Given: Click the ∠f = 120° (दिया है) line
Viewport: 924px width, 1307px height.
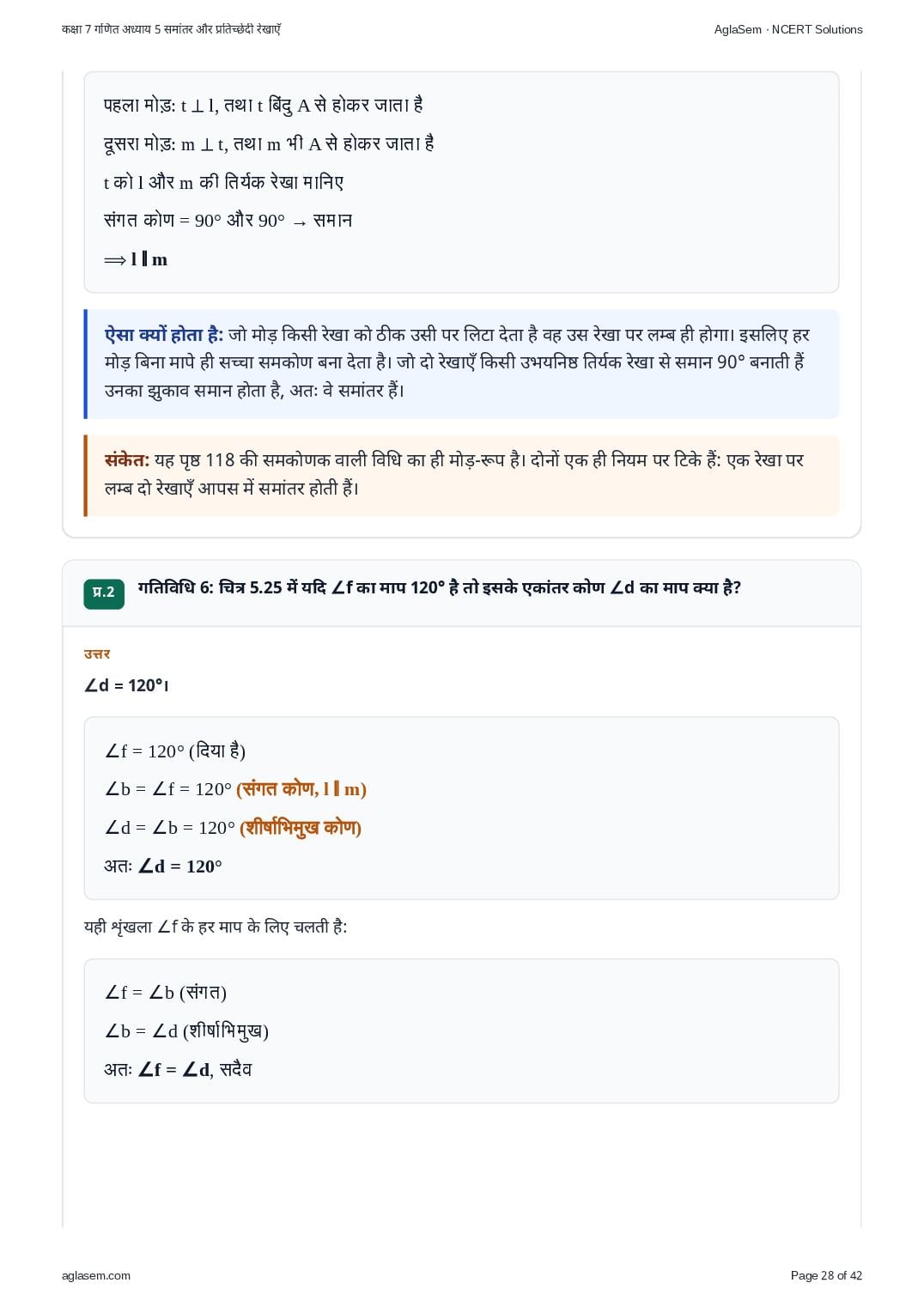Looking at the screenshot, I should 175,751.
